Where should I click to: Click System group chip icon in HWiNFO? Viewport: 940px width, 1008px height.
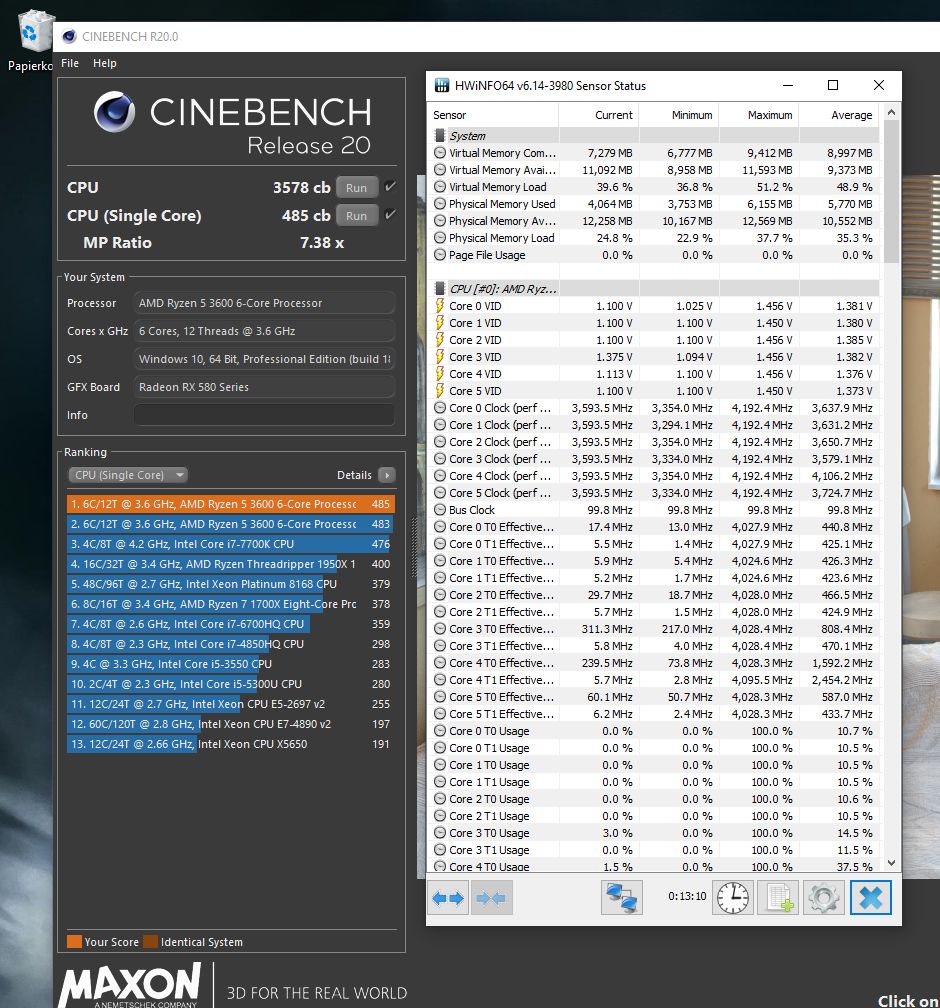(x=440, y=136)
